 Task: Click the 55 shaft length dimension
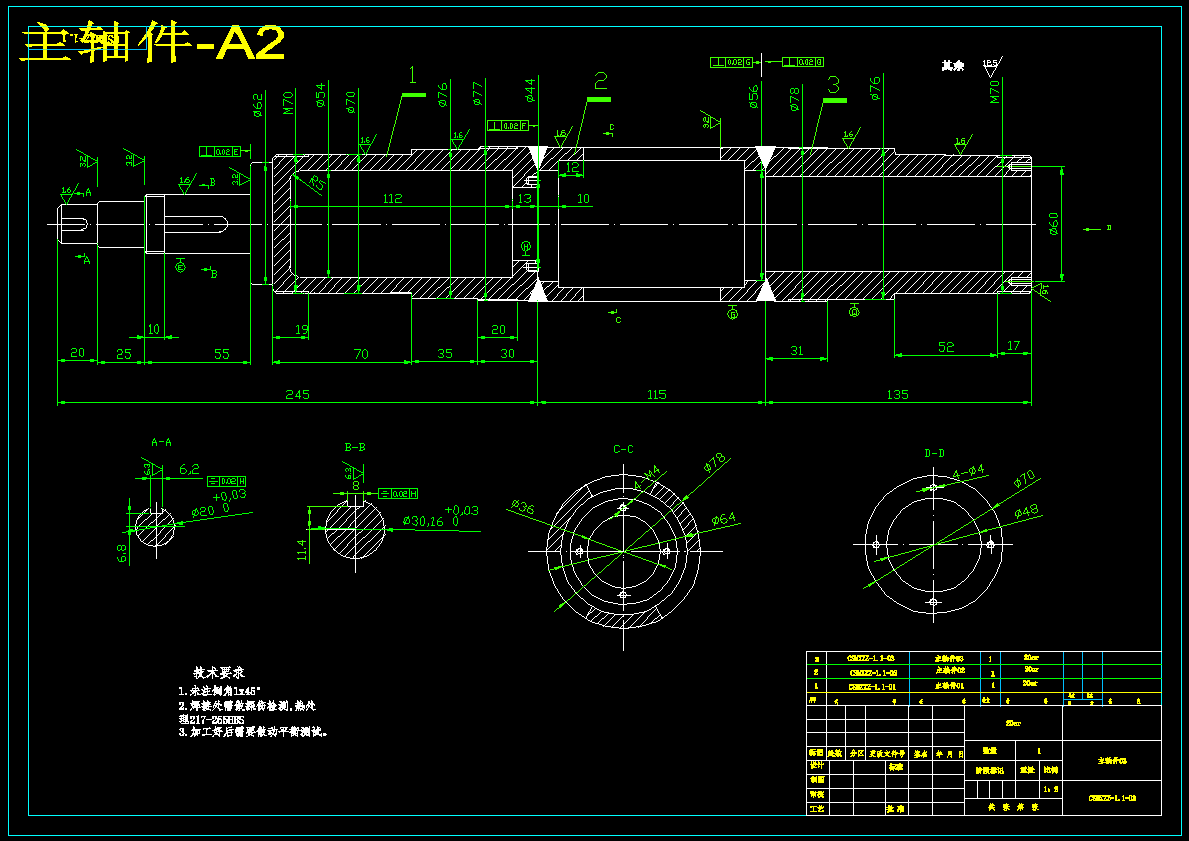tap(221, 354)
